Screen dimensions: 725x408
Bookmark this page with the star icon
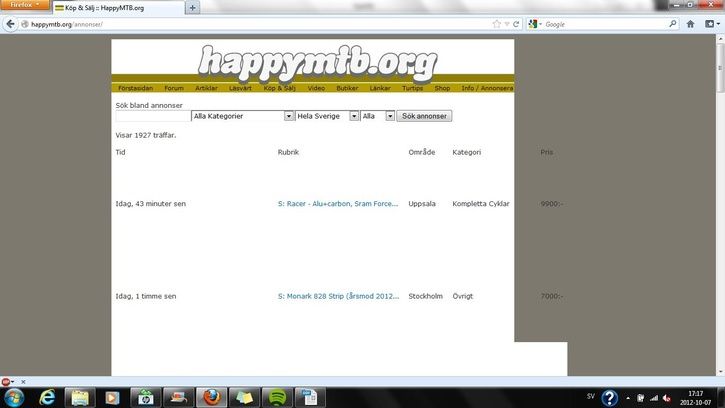click(497, 24)
